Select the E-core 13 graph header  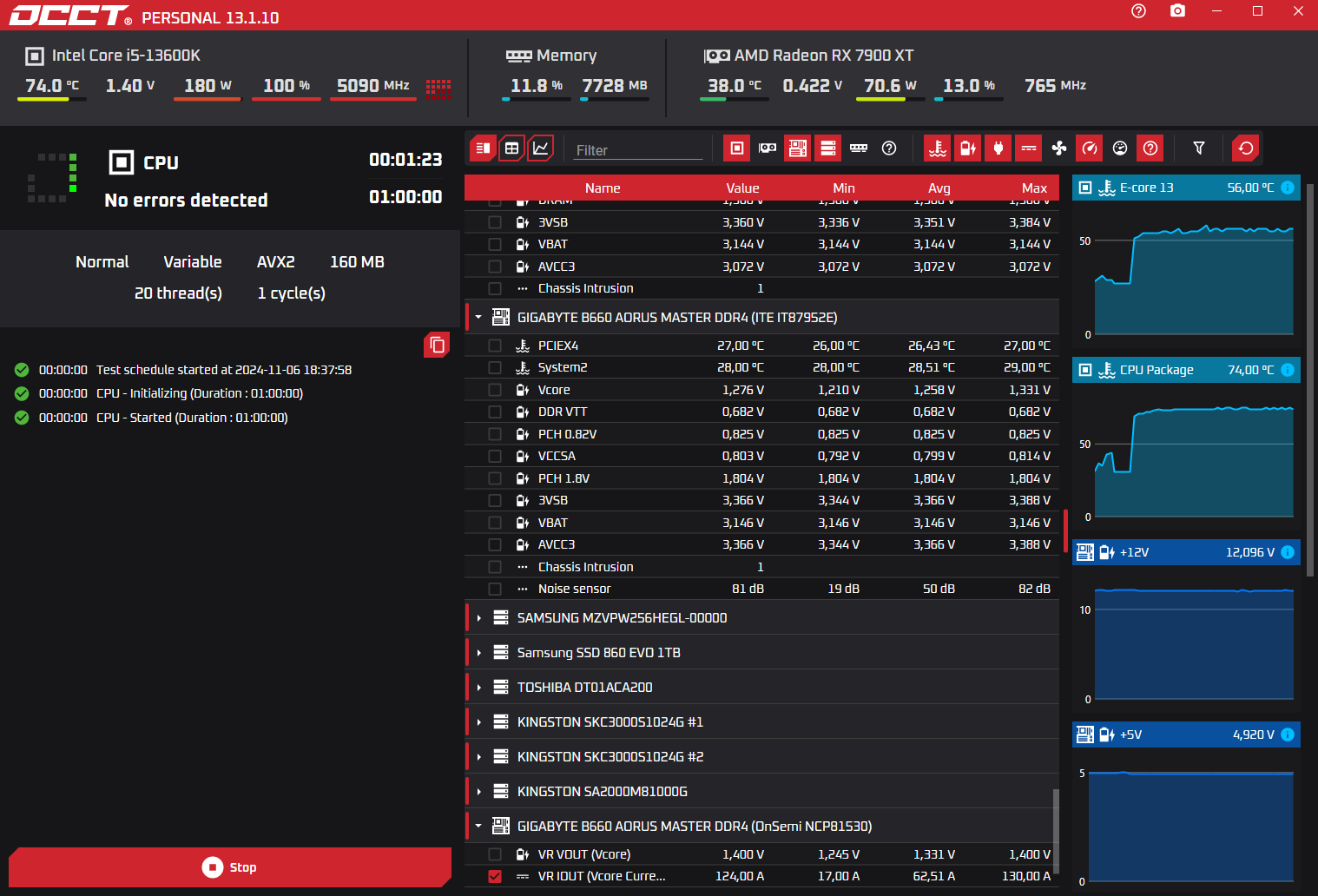(1186, 188)
